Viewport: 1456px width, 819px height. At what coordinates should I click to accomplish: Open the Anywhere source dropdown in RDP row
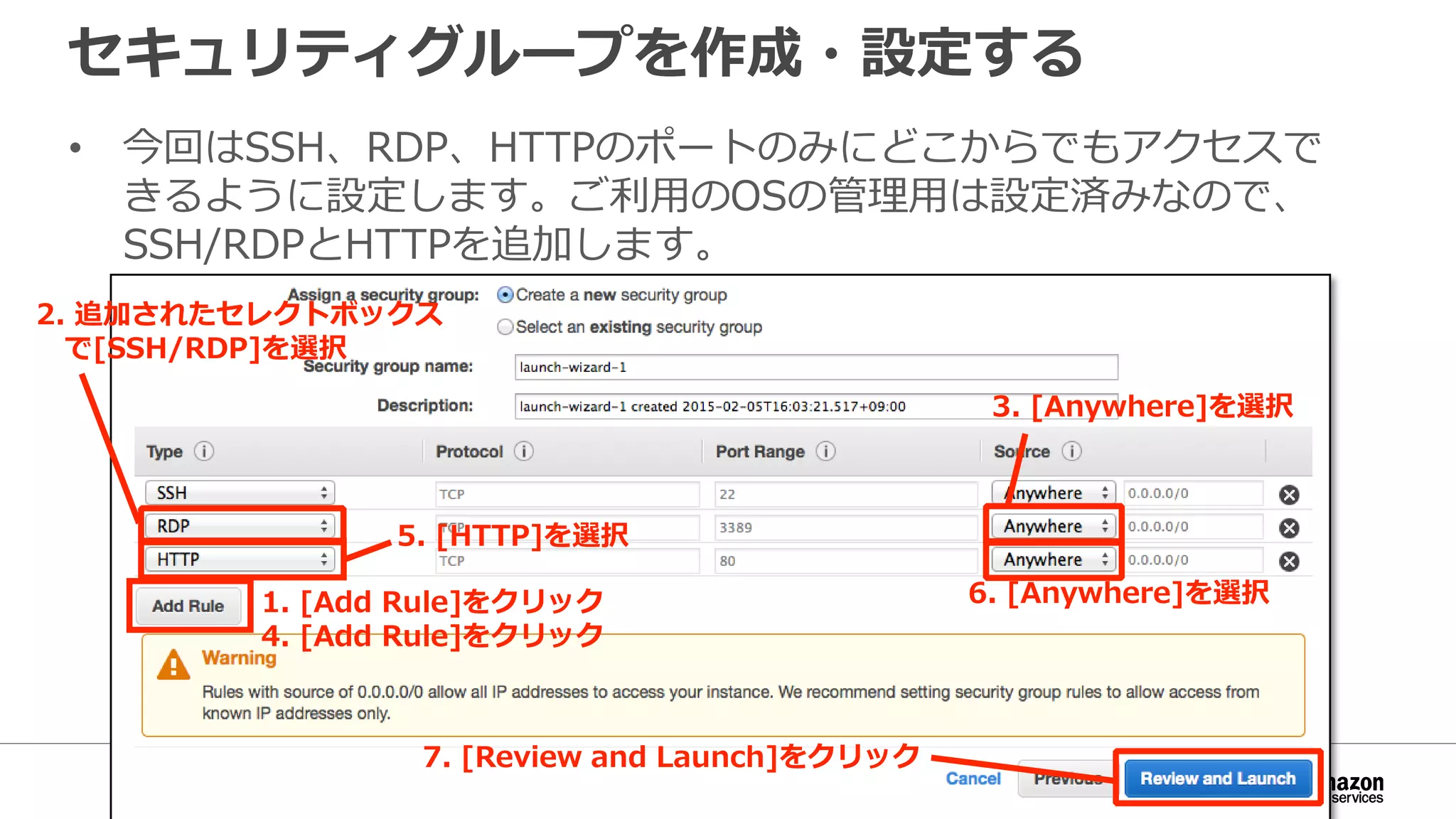click(x=1054, y=526)
